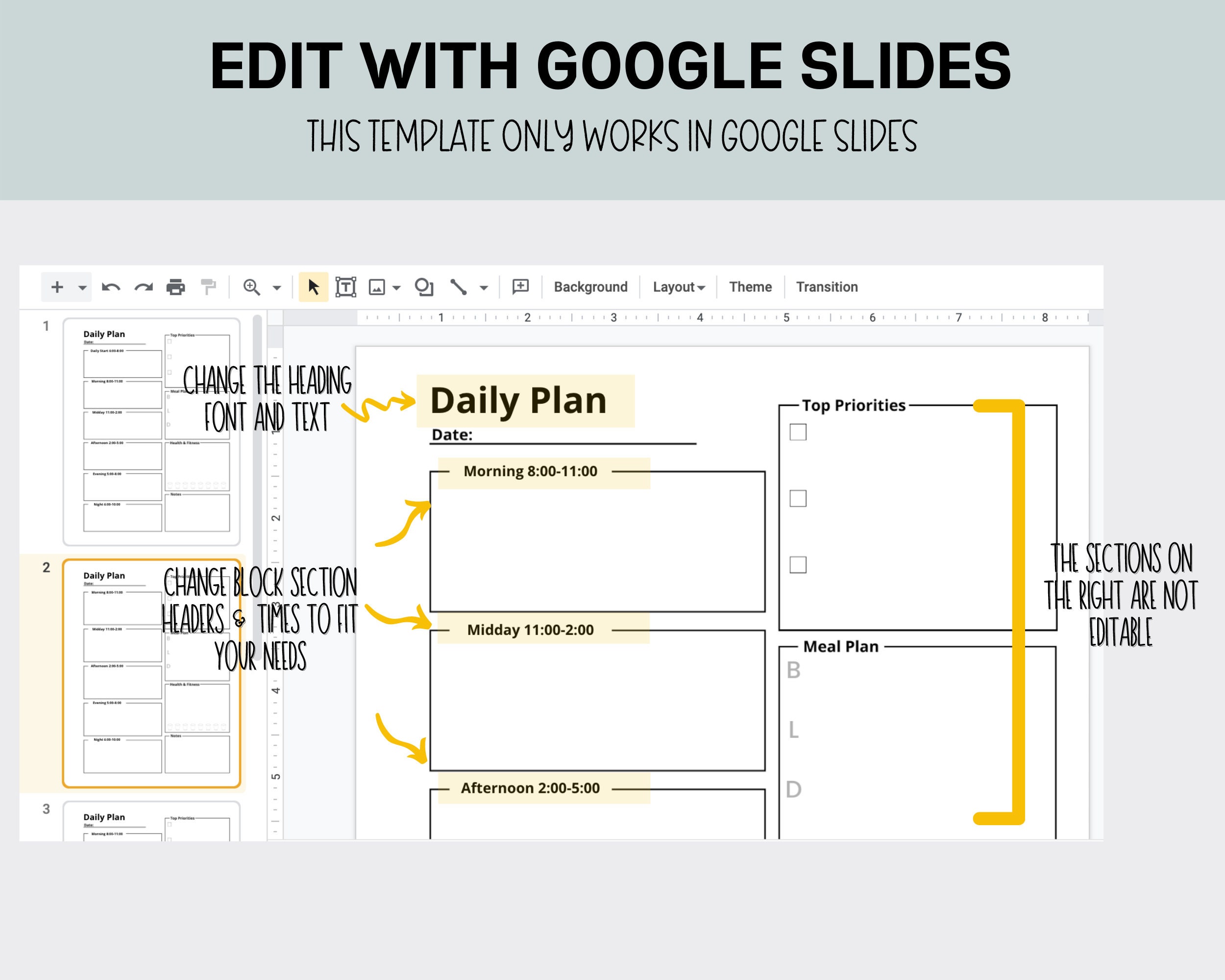Click the print icon
1225x980 pixels.
(x=175, y=288)
